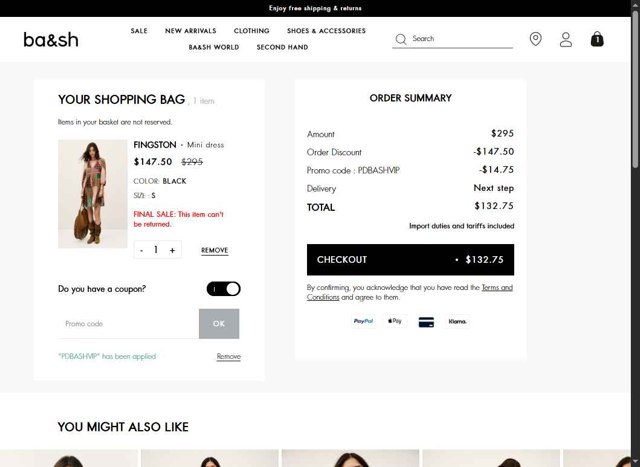The width and height of the screenshot is (640, 467).
Task: Select the credit card payment icon
Action: (426, 322)
